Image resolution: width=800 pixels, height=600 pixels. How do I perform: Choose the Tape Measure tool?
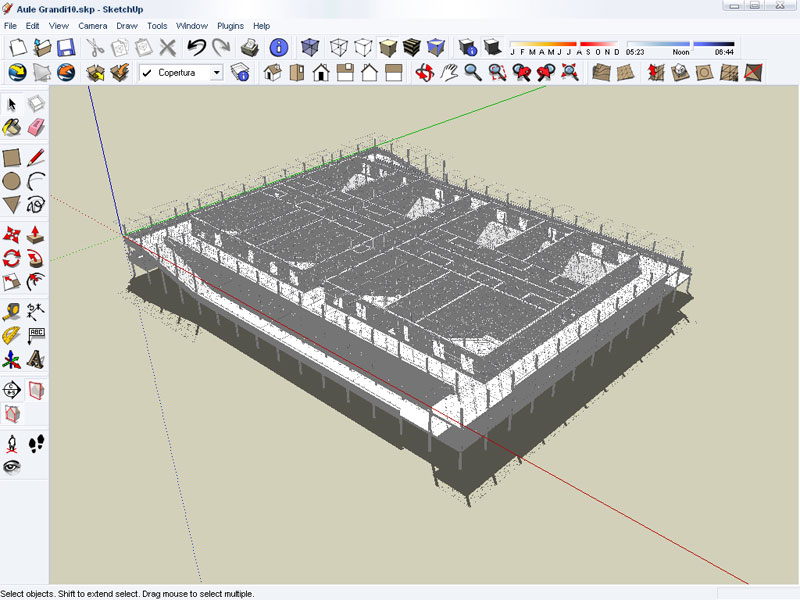click(x=12, y=311)
